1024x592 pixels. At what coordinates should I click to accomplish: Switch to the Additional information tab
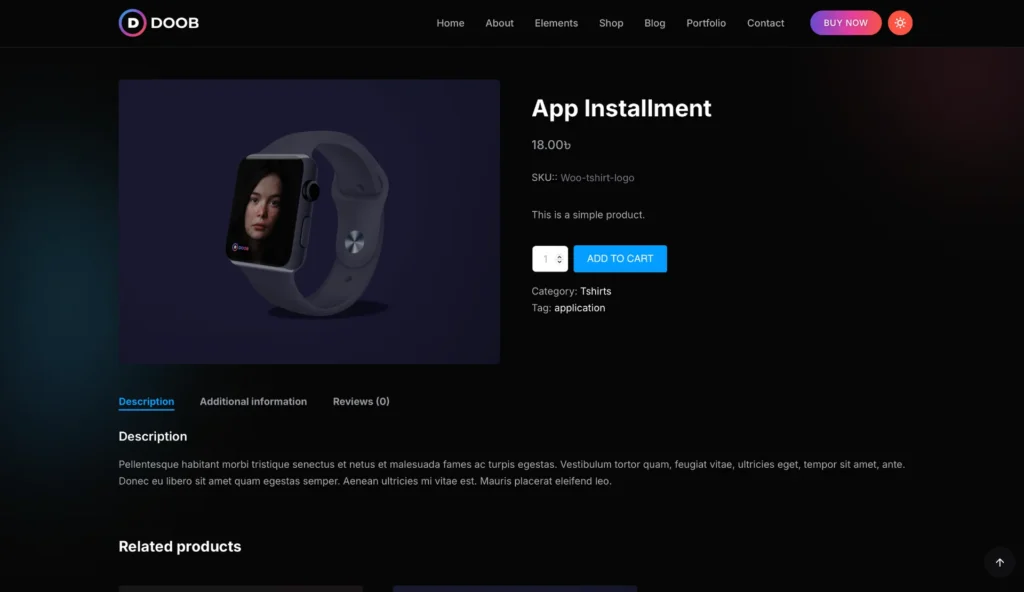pos(253,402)
